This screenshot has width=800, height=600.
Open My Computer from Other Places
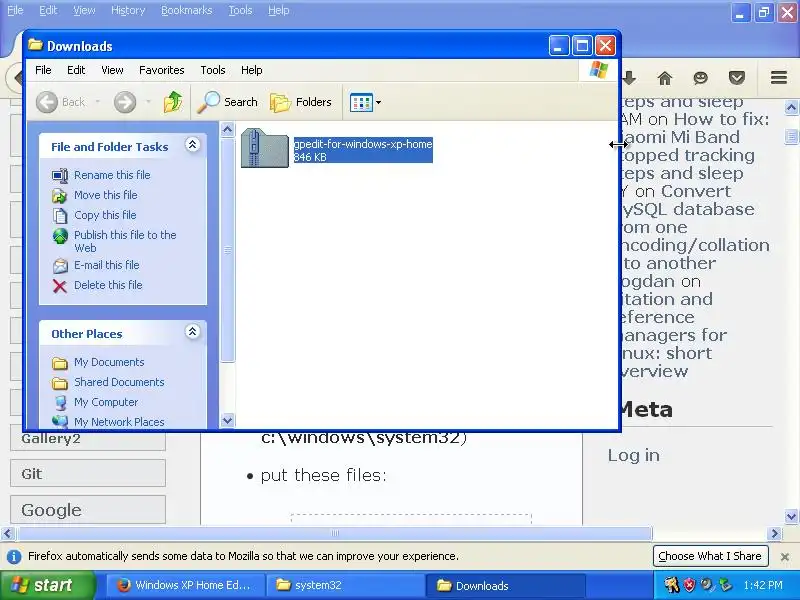pyautogui.click(x=106, y=402)
